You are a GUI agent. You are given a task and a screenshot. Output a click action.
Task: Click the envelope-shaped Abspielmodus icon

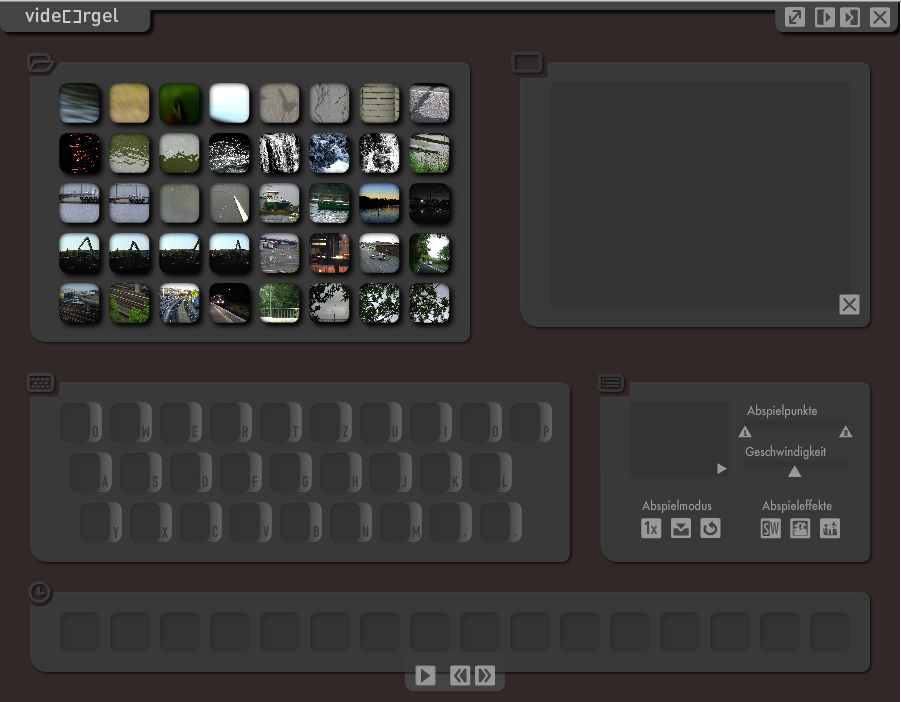coord(681,529)
